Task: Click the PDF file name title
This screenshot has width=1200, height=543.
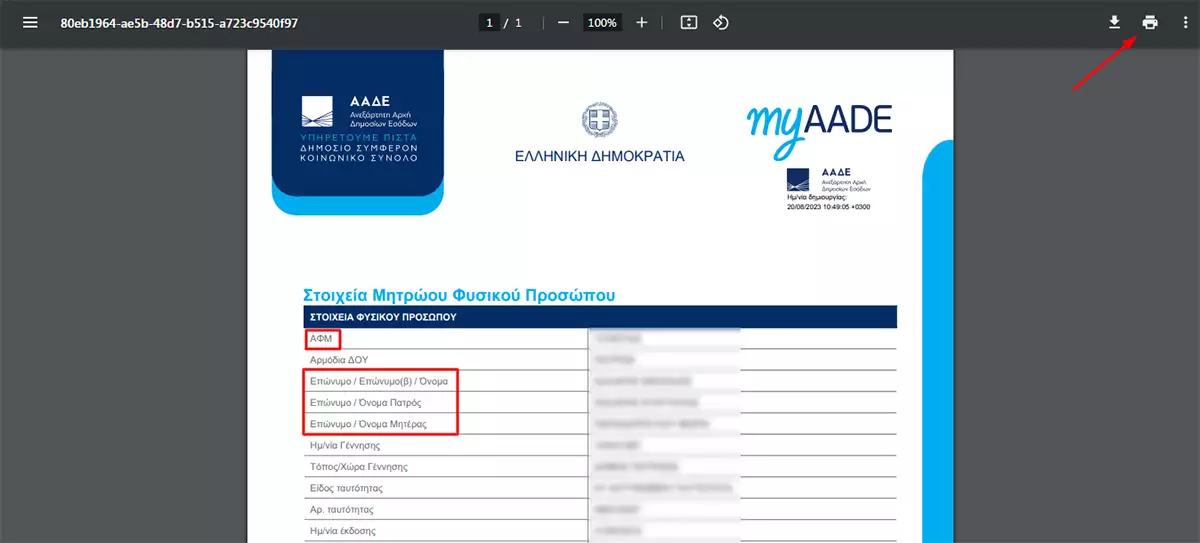Action: [179, 23]
